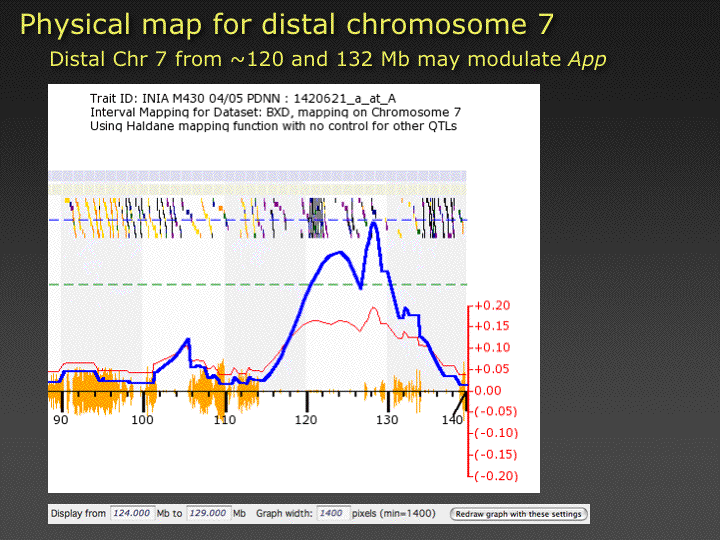Viewport: 720px width, 540px height.
Task: Click the 110 label on the x-axis
Action: 224,420
